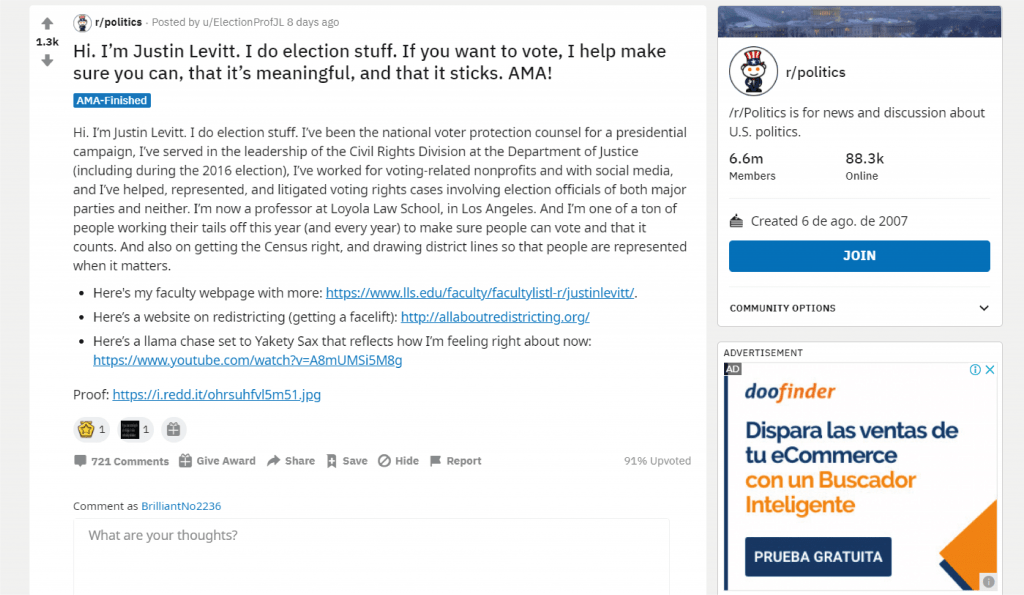The width and height of the screenshot is (1024, 595).
Task: Upvote the Justin Levitt AMA post
Action: (47, 24)
